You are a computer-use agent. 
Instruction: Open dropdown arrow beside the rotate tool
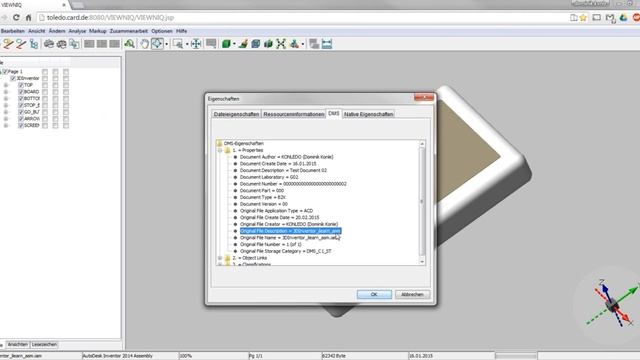167,44
